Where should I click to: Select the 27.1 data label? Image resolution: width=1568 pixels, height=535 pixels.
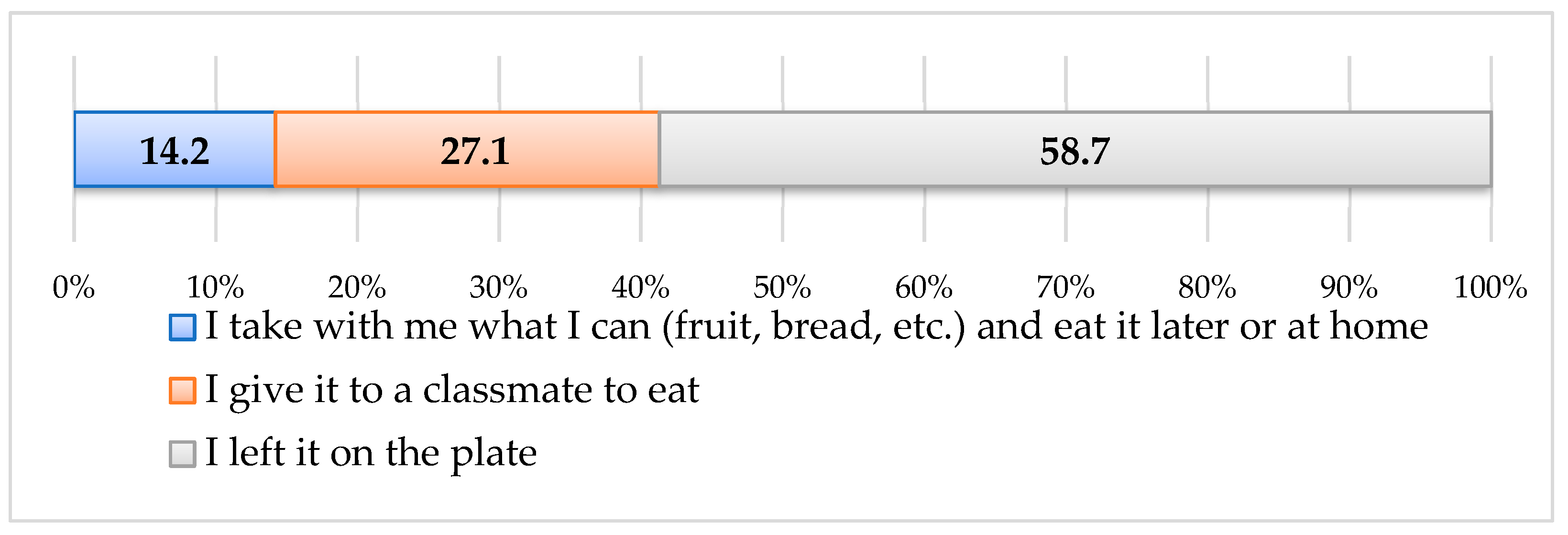[475, 151]
